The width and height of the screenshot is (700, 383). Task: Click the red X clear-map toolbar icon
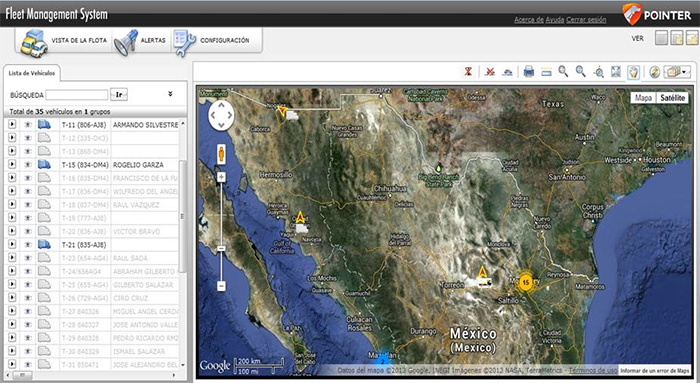[468, 71]
